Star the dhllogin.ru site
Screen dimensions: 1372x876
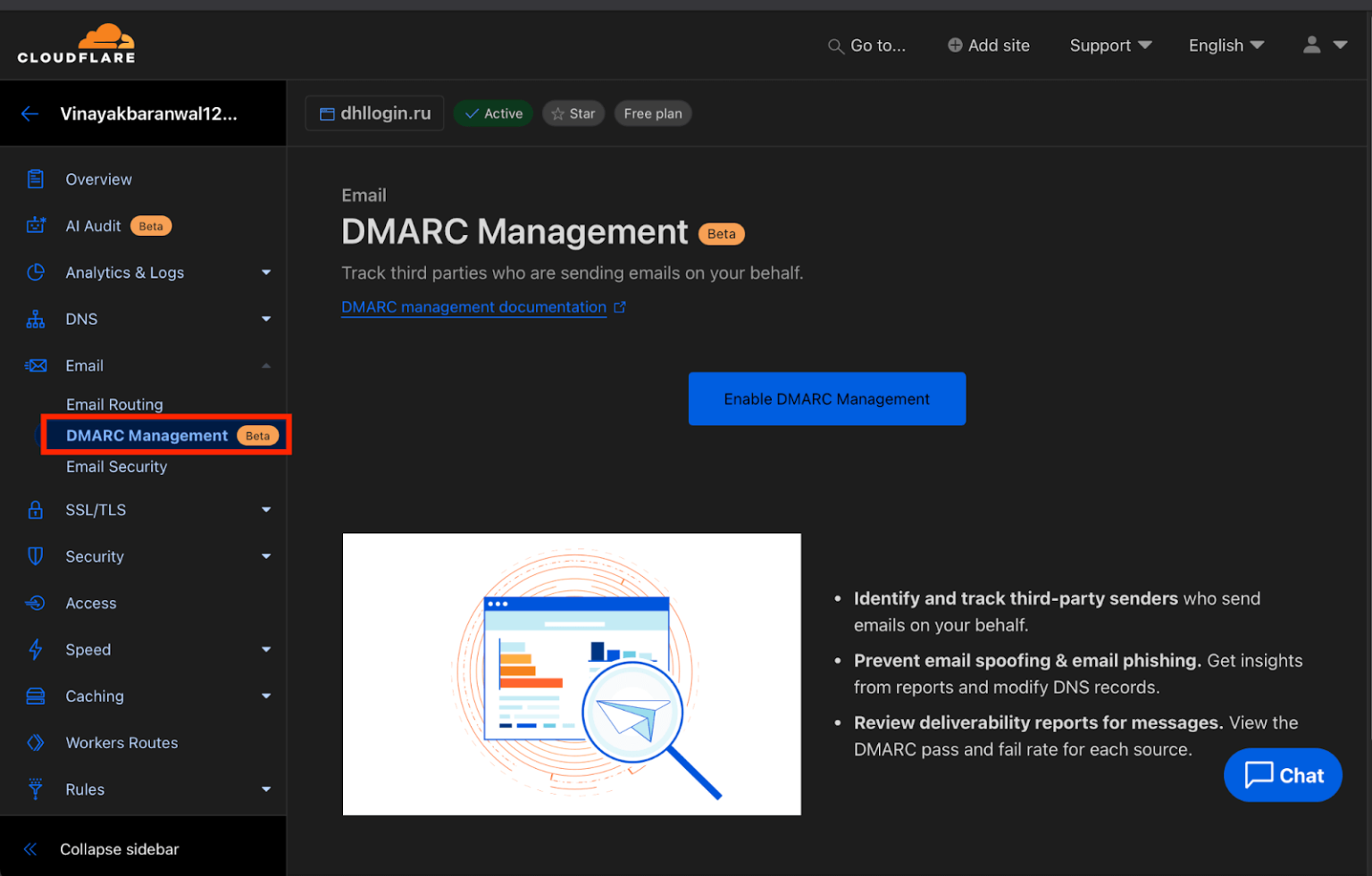pyautogui.click(x=573, y=113)
